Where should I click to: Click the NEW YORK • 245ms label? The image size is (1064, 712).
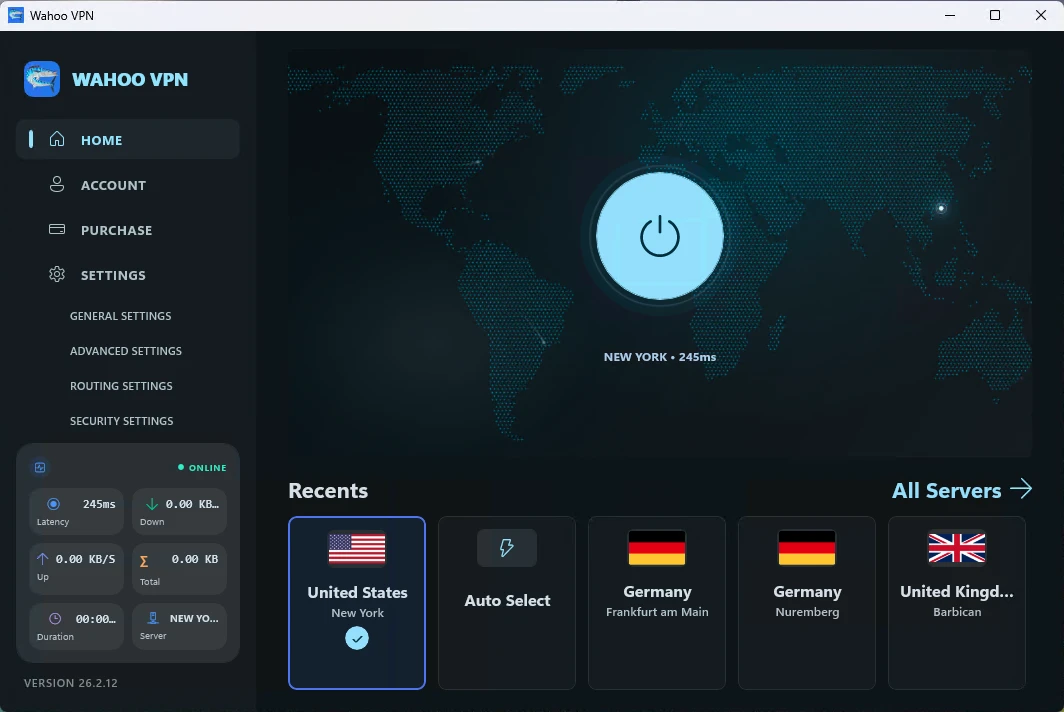pyautogui.click(x=660, y=357)
